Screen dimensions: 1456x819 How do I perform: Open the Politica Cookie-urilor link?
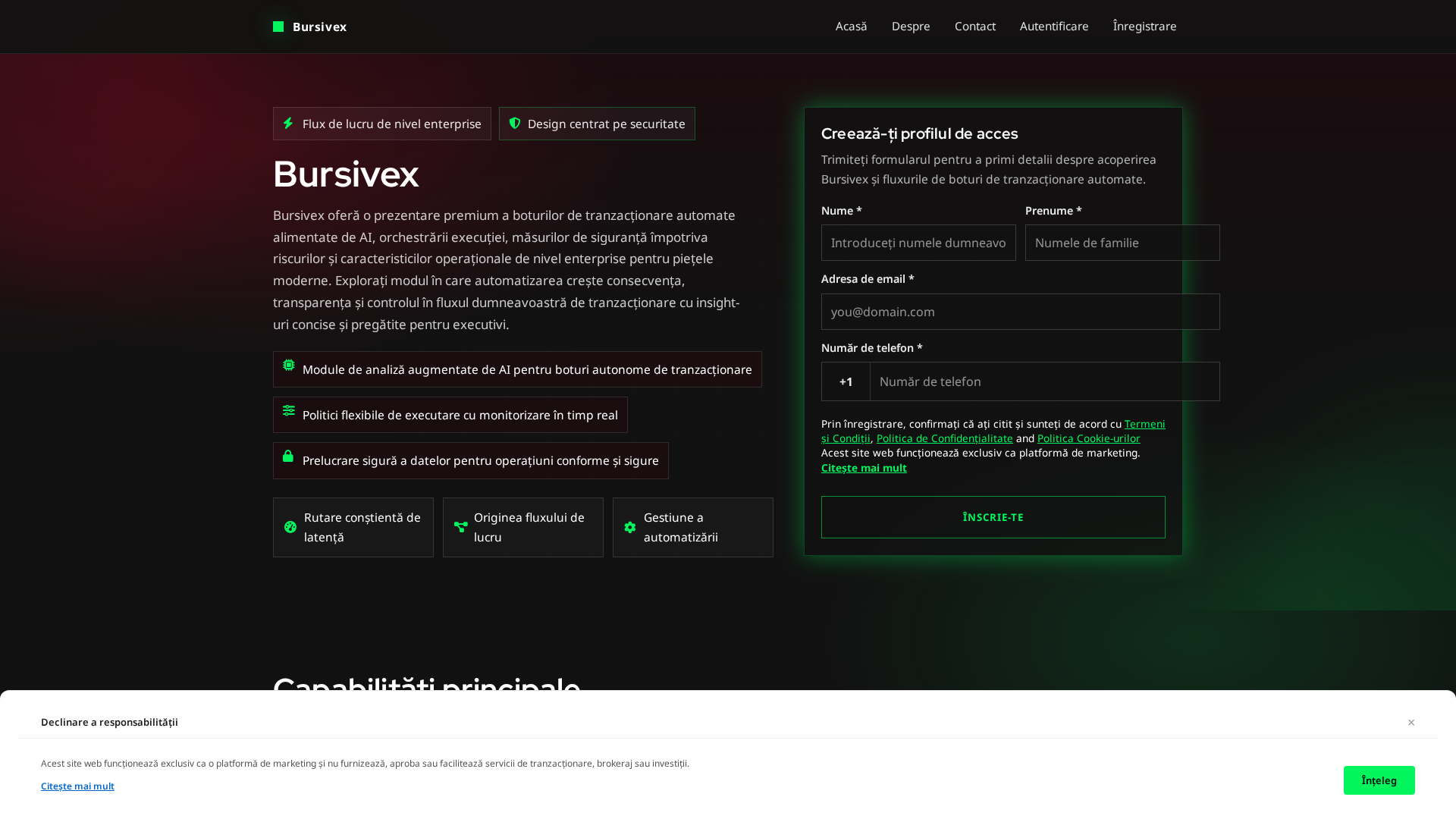(1089, 438)
